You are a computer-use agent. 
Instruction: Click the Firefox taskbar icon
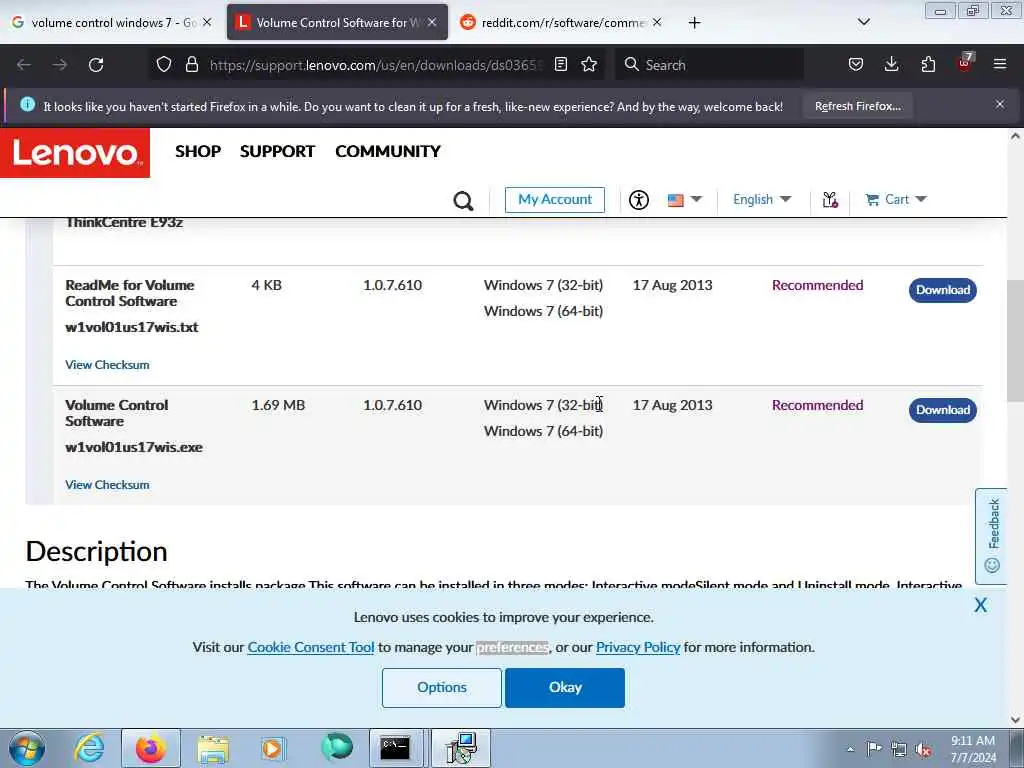click(x=151, y=748)
